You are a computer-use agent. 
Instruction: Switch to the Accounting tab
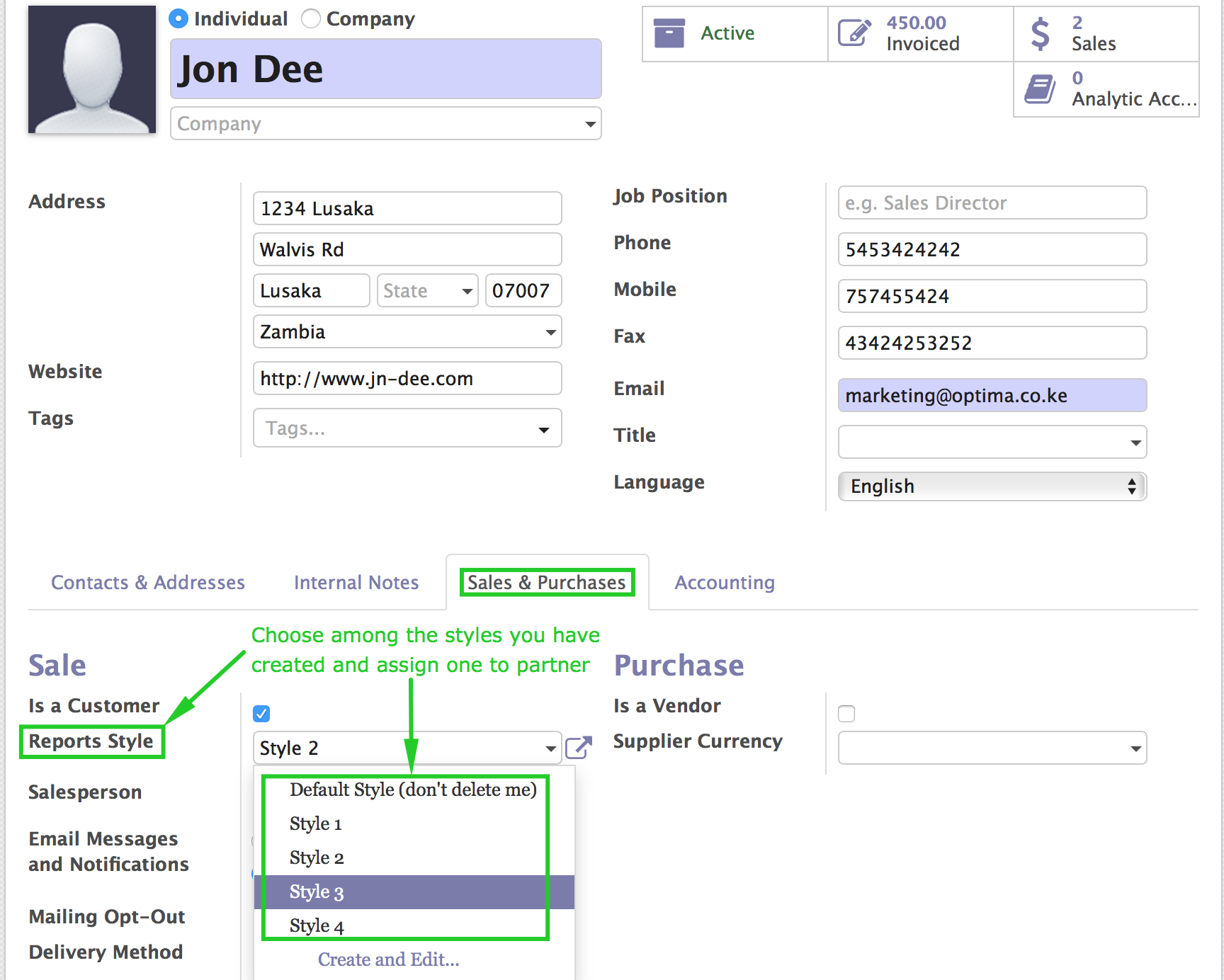tap(724, 583)
